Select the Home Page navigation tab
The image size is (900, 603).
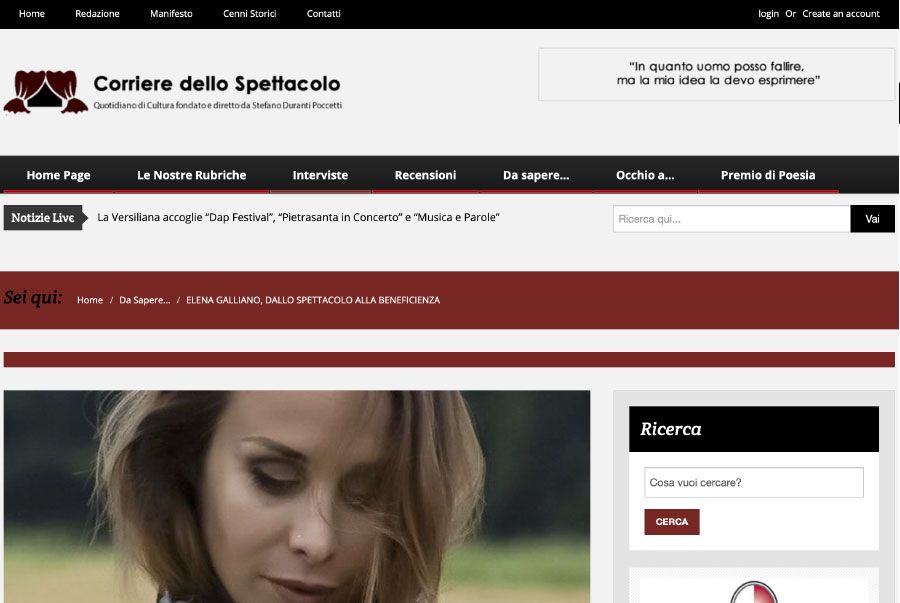tap(59, 175)
